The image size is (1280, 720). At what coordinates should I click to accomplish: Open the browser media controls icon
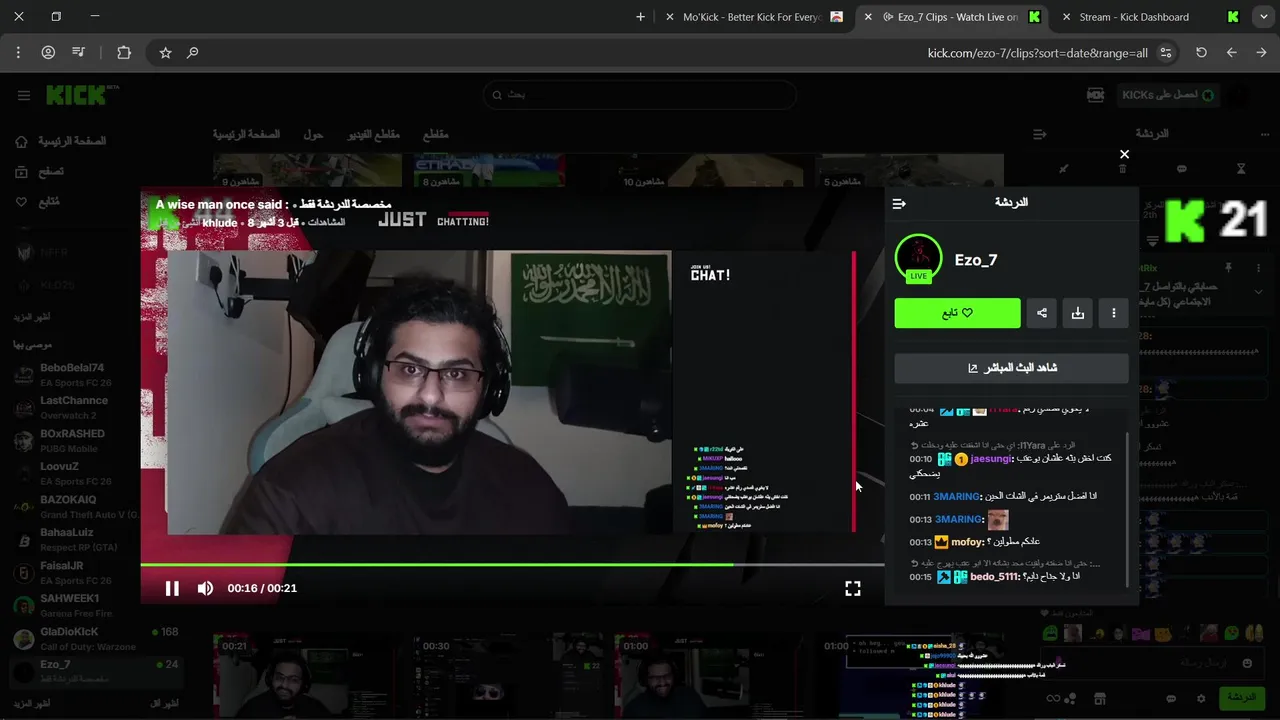click(x=79, y=52)
